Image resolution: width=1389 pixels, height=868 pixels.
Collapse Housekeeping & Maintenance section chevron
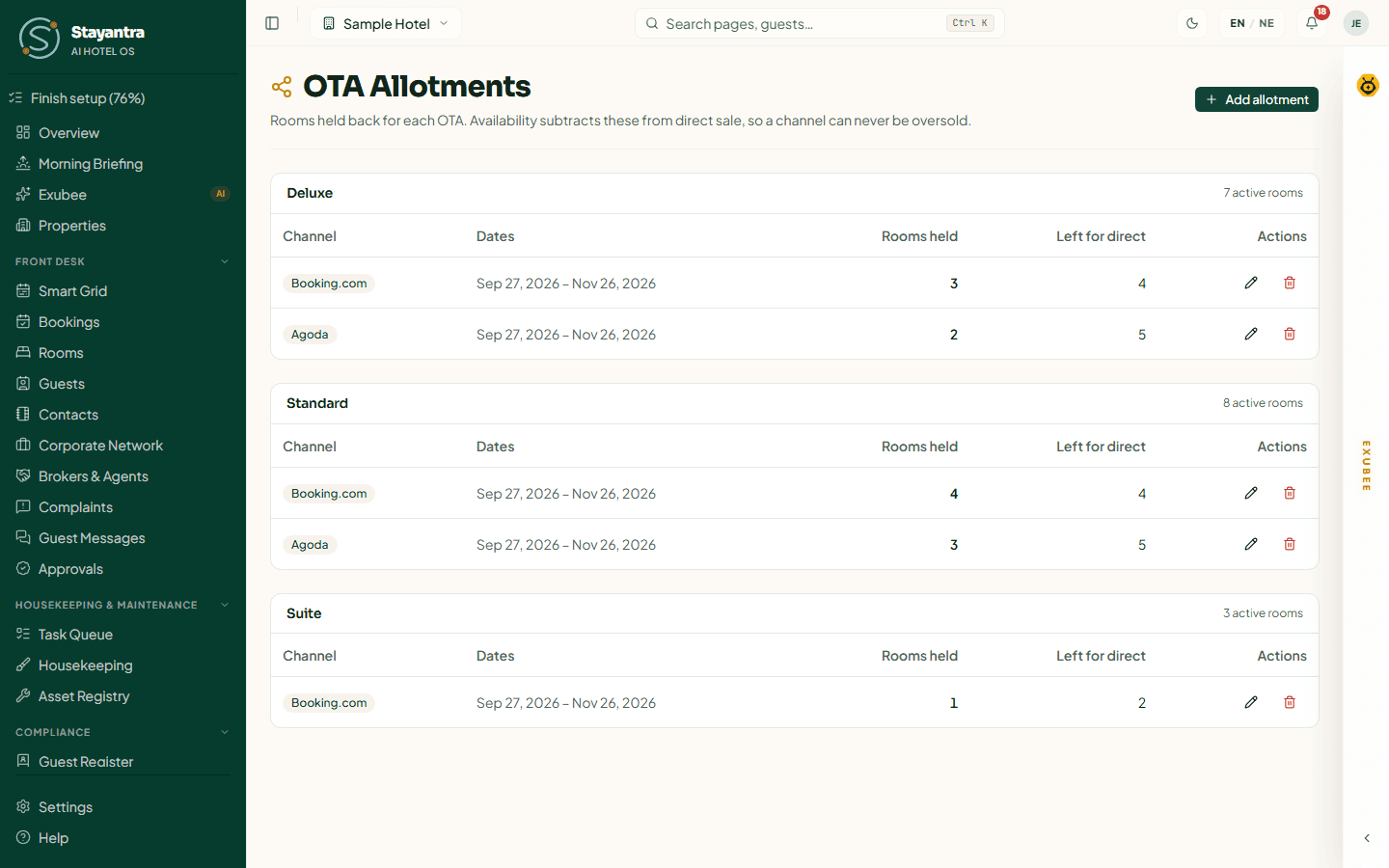pyautogui.click(x=225, y=605)
